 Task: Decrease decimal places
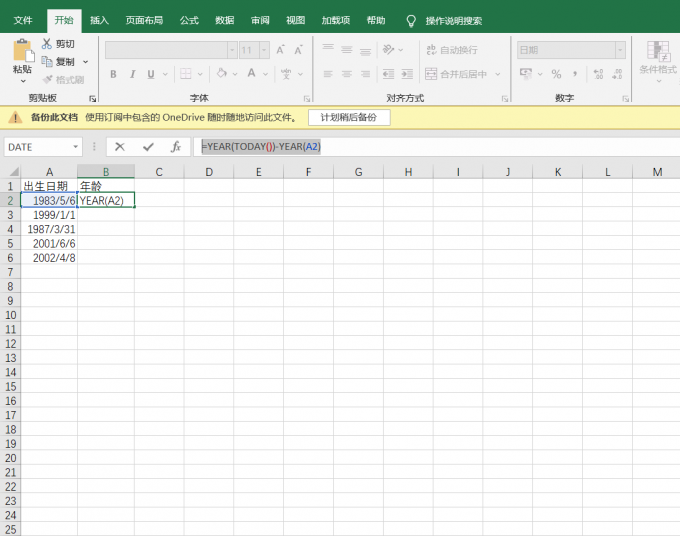(x=617, y=74)
